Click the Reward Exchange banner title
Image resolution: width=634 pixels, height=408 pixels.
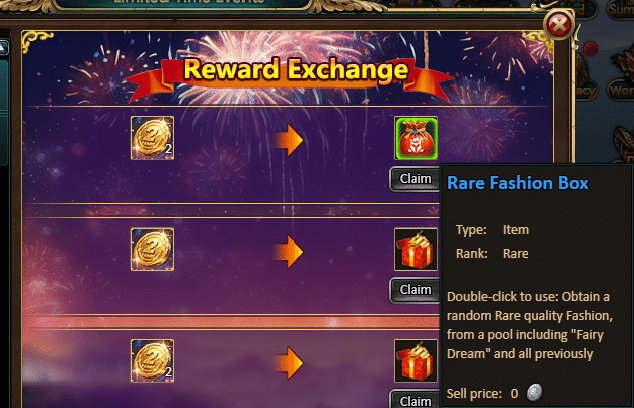coord(296,70)
